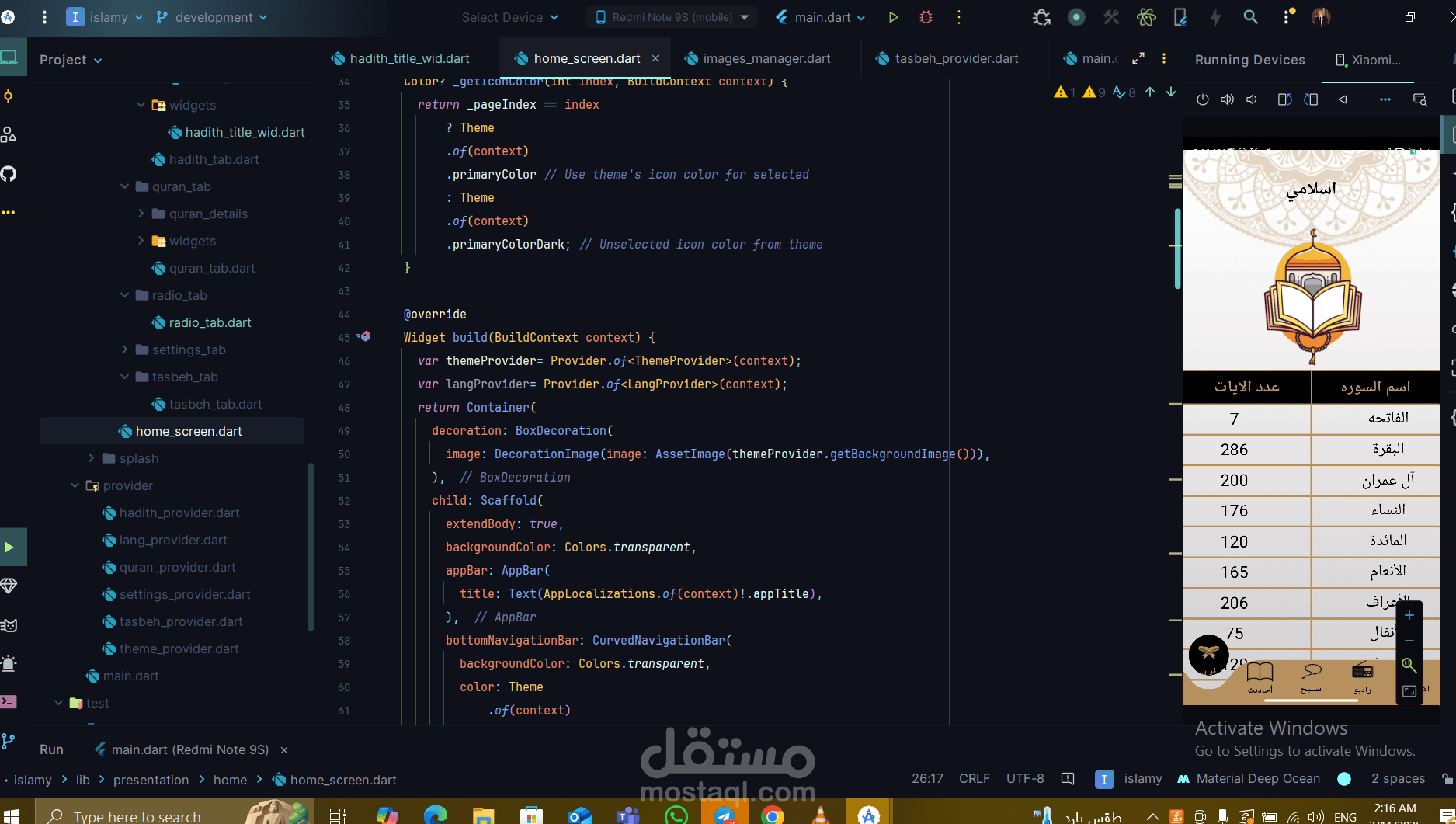Raise the device volume with volume-up icon
Image resolution: width=1456 pixels, height=824 pixels.
(x=1227, y=99)
